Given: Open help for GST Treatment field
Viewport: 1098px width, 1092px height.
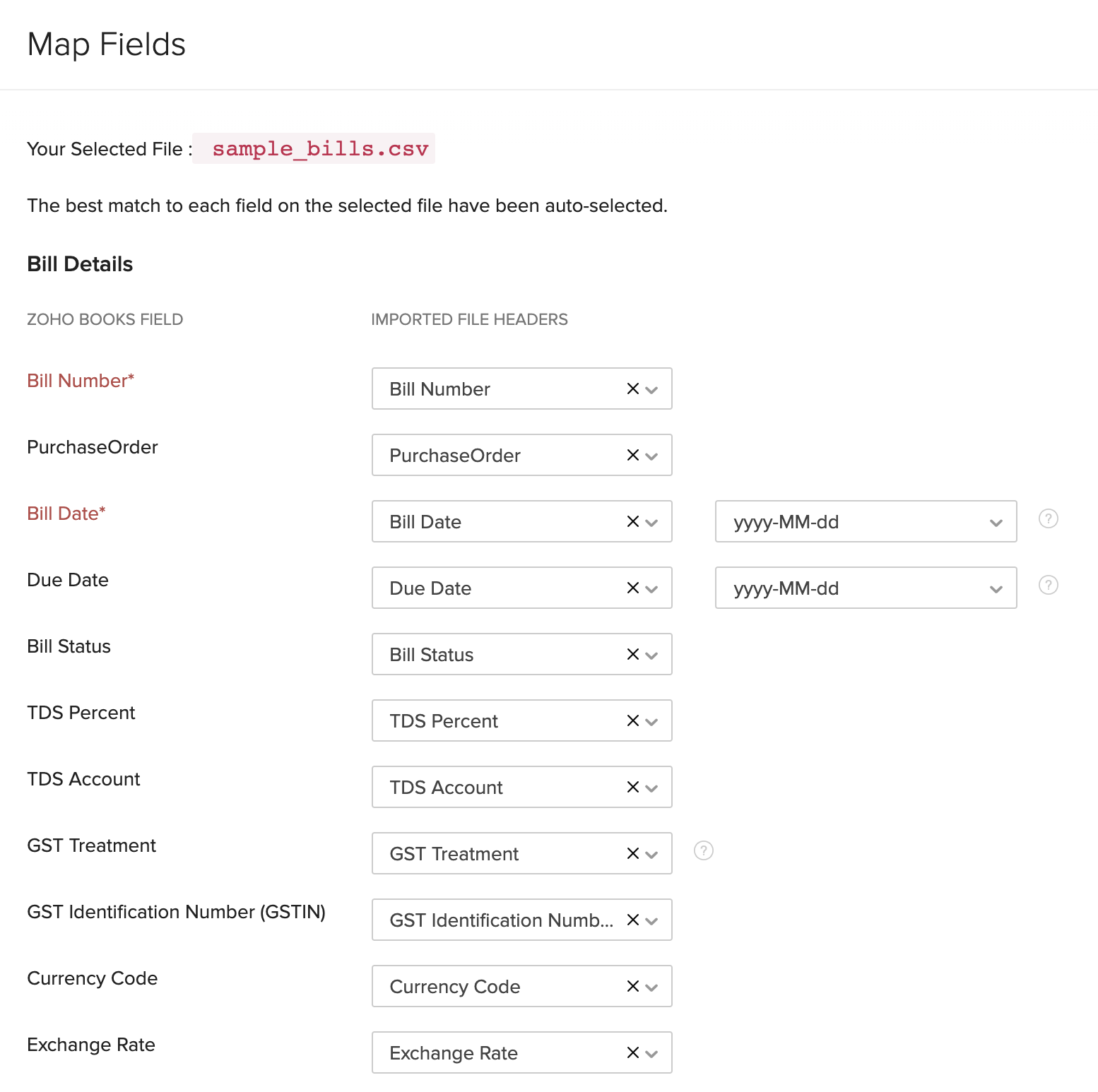Looking at the screenshot, I should coord(703,851).
